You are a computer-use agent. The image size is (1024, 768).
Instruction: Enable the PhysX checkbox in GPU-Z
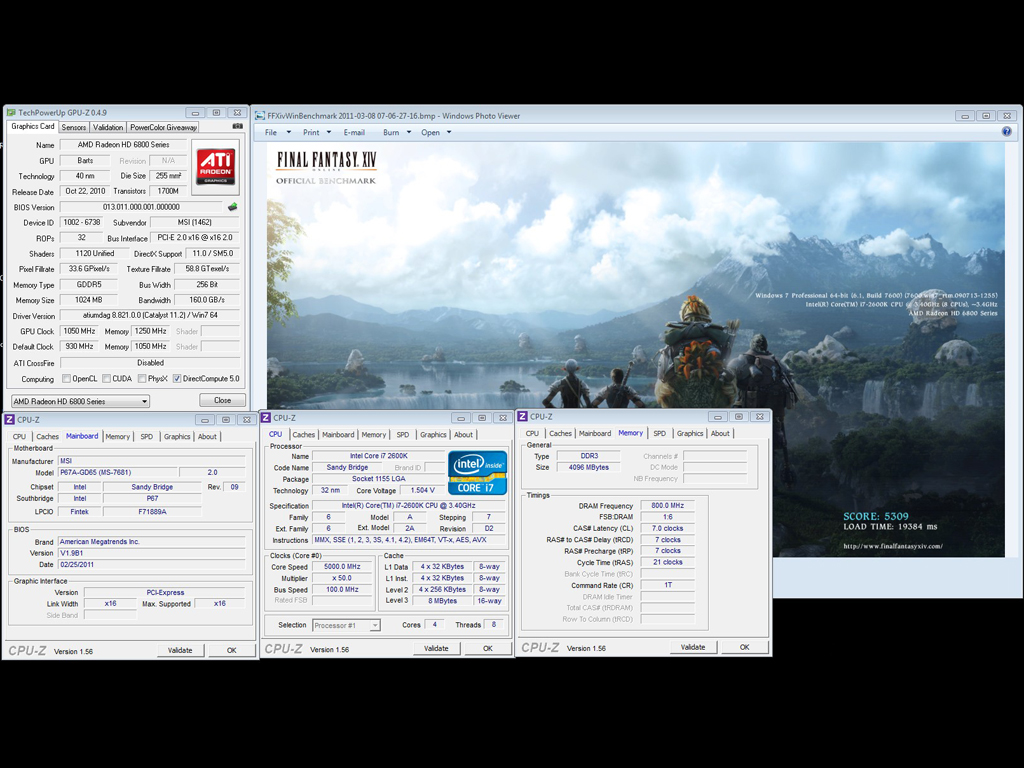click(142, 379)
